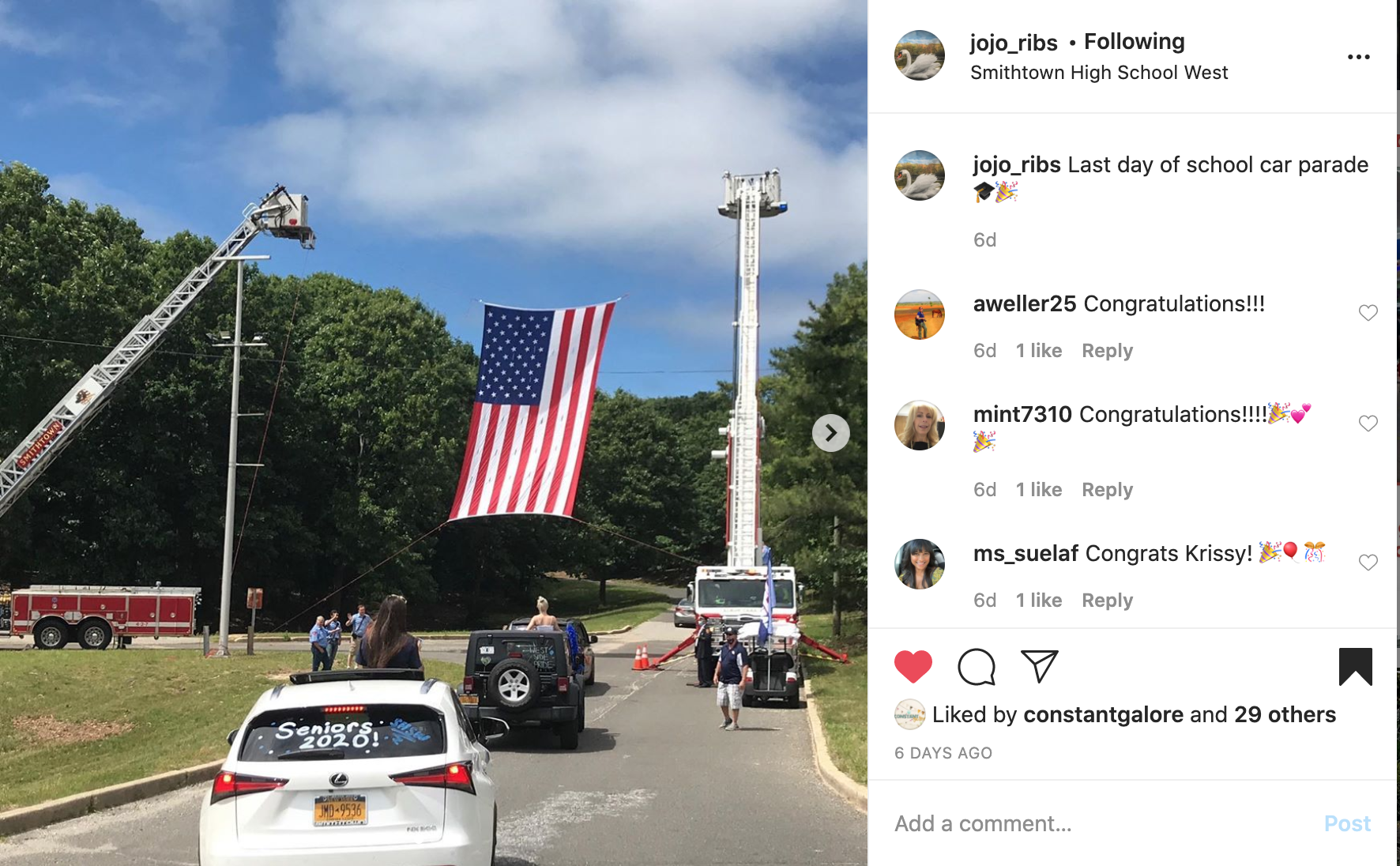This screenshot has width=1400, height=866.
Task: View mint7310's profile picture
Action: 920,425
